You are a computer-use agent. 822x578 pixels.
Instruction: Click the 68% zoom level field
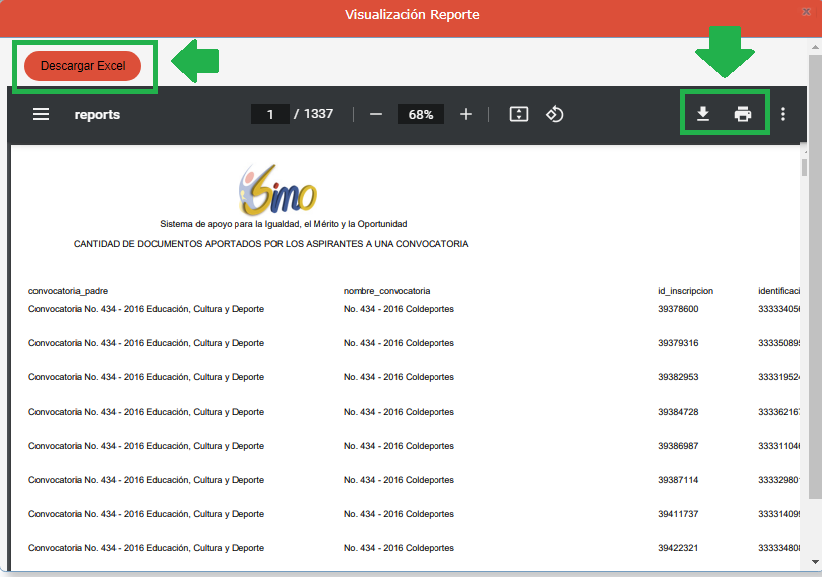coord(420,115)
